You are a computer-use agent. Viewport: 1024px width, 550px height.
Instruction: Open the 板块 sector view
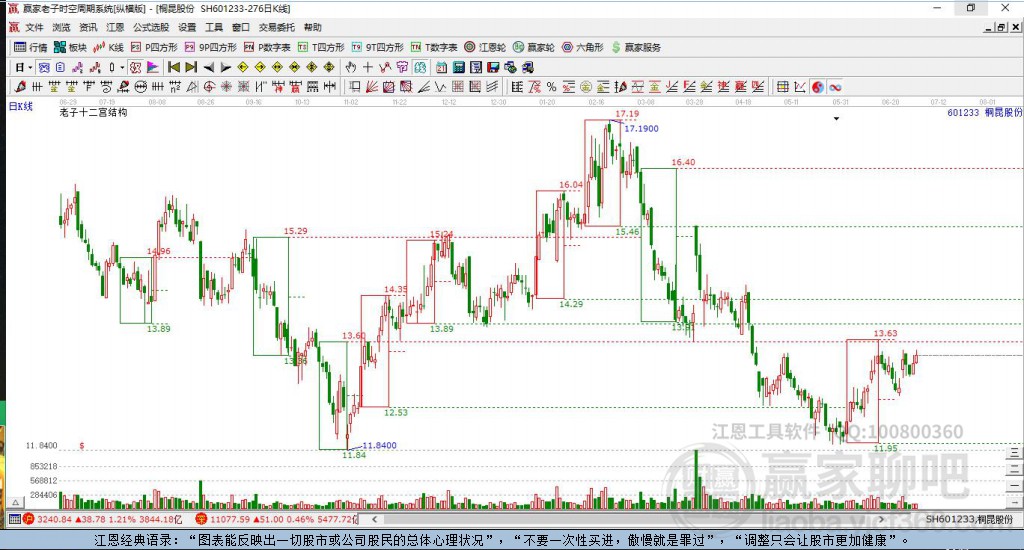71,47
